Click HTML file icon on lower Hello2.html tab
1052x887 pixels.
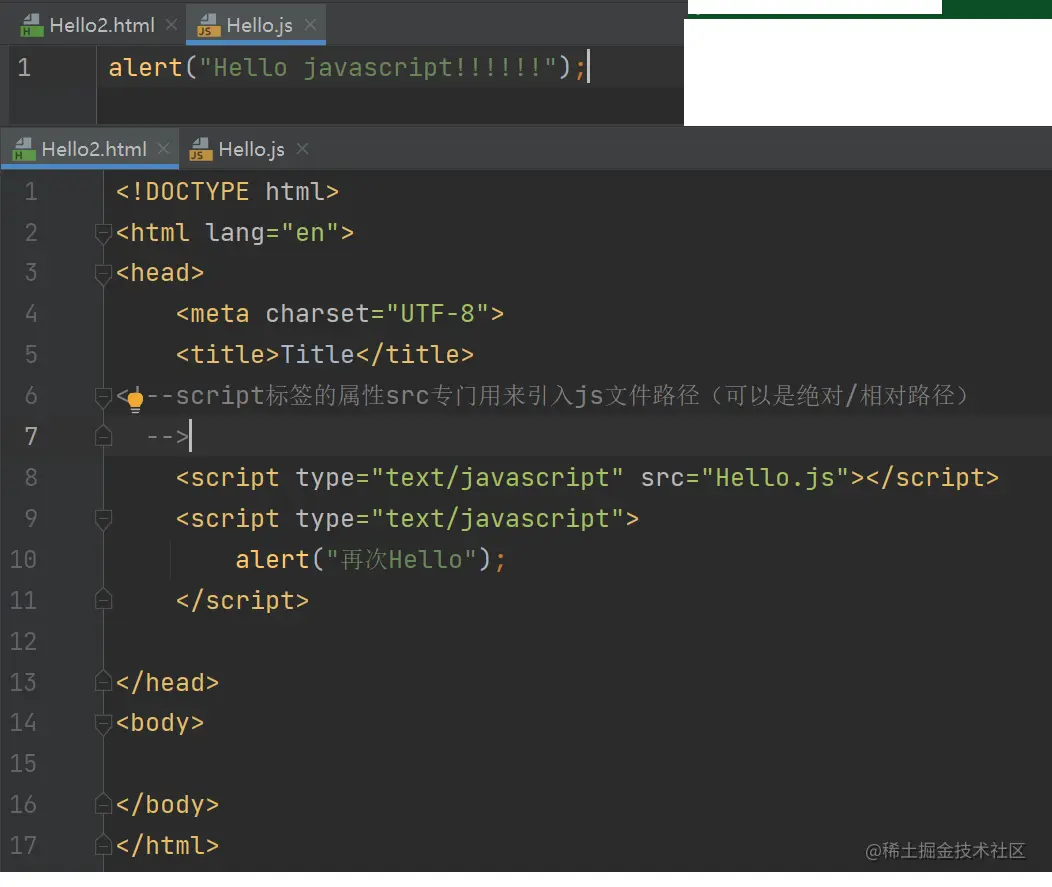(x=24, y=149)
